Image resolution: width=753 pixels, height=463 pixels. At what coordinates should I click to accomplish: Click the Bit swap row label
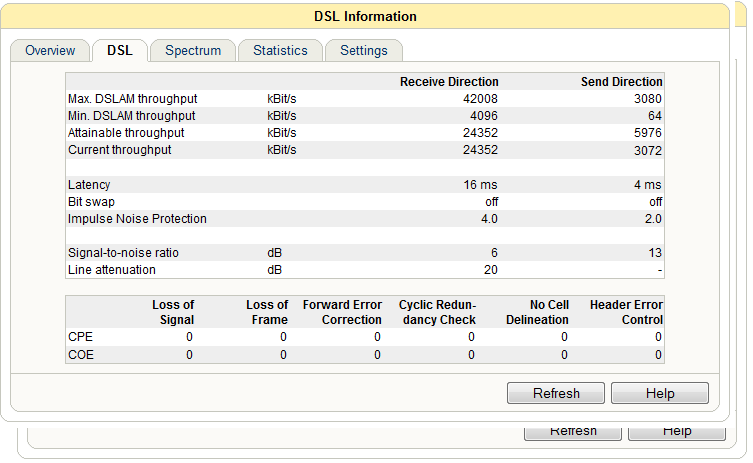91,202
